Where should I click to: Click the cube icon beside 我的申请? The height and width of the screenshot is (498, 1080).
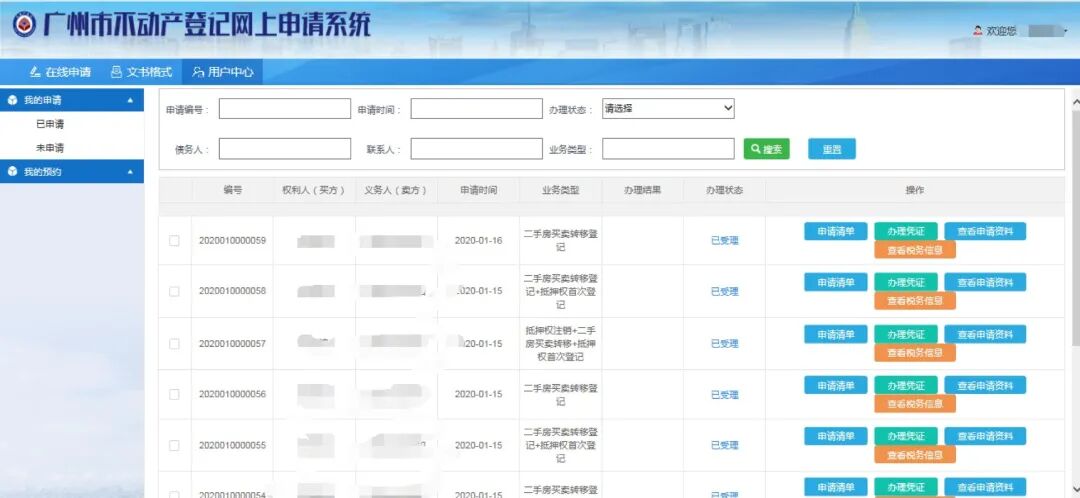click(x=12, y=101)
